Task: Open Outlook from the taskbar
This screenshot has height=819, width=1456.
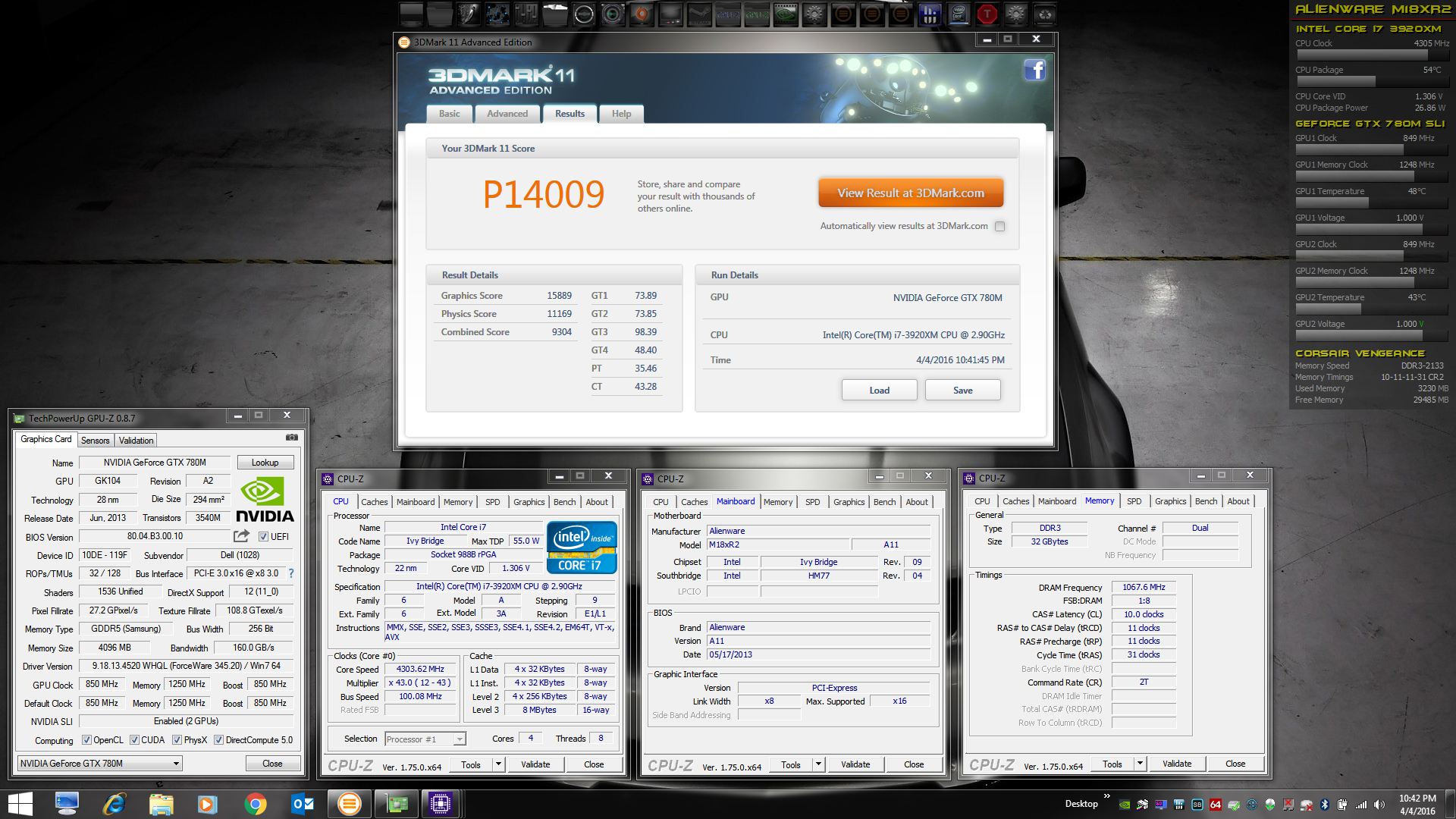Action: [x=302, y=804]
